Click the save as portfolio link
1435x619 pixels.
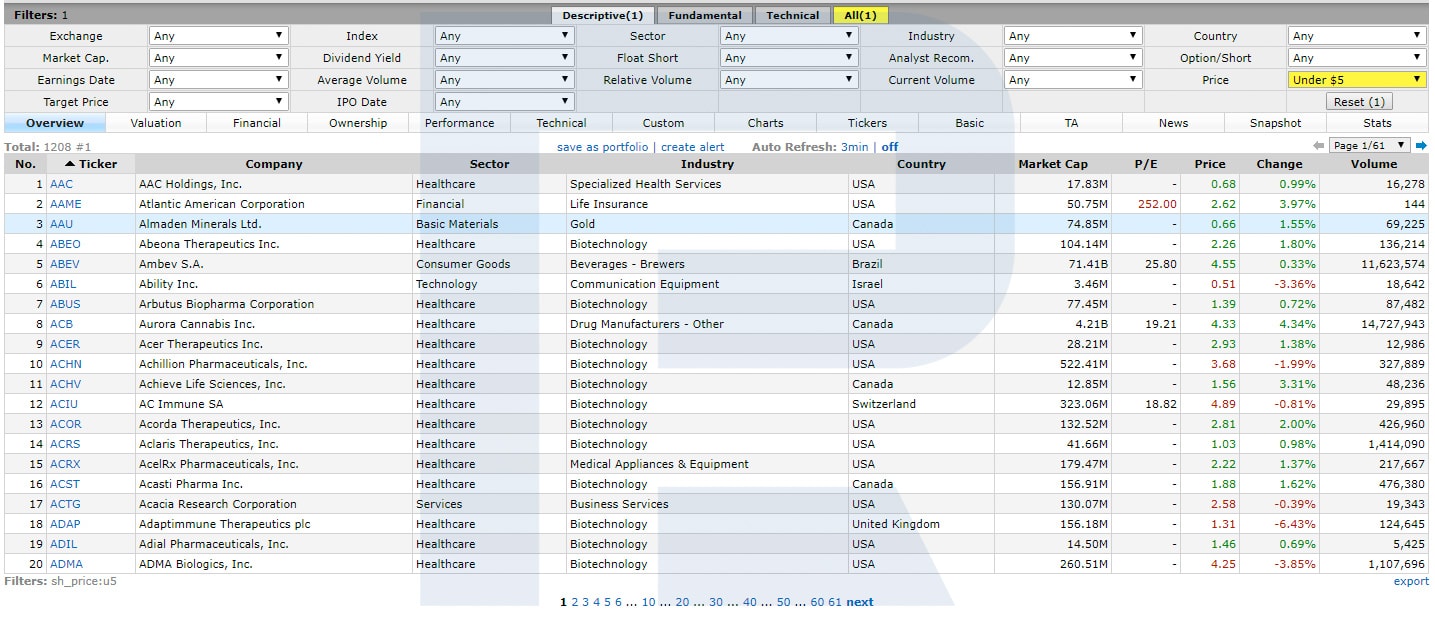point(602,147)
